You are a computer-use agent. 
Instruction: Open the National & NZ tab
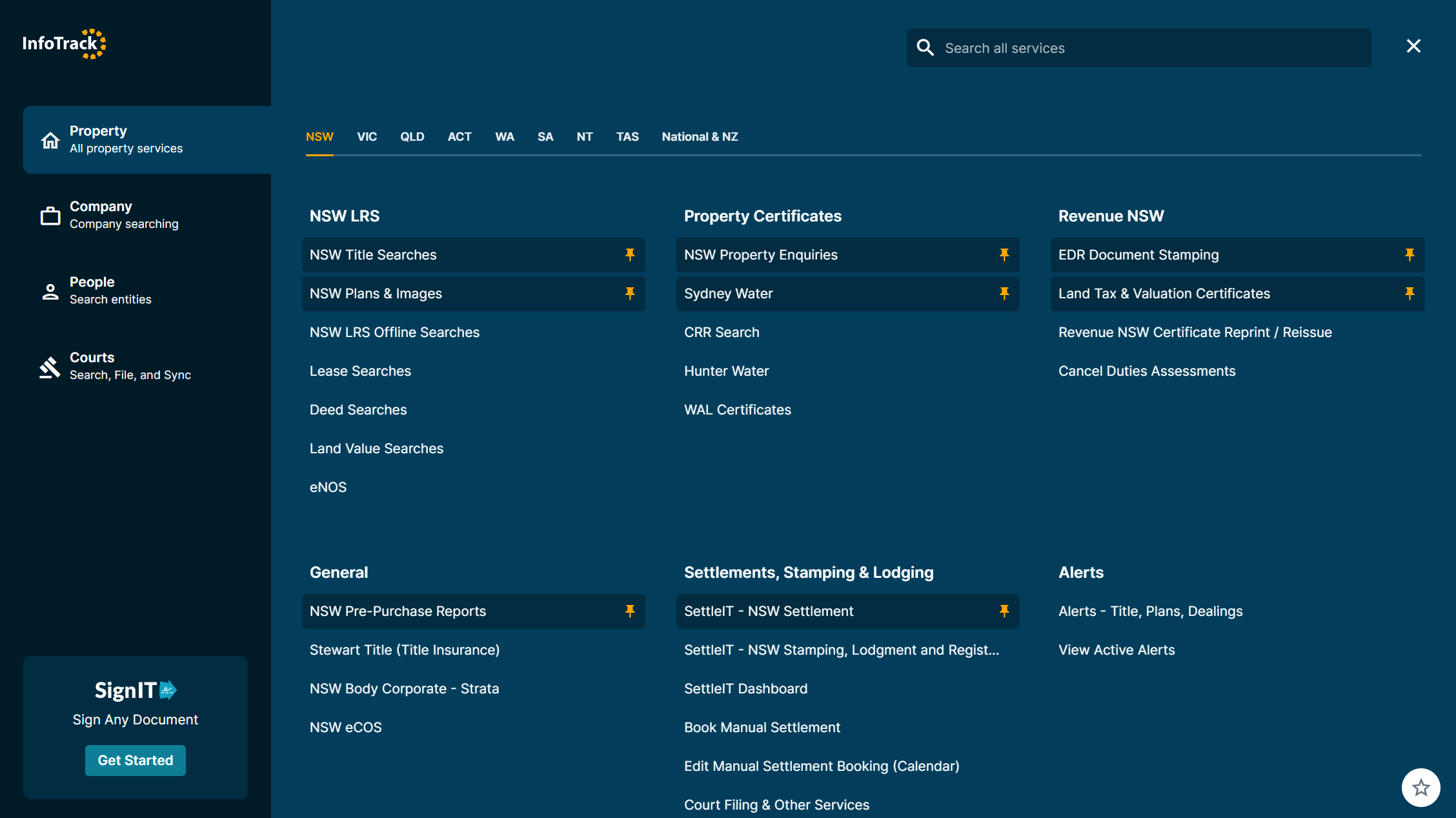pos(700,137)
